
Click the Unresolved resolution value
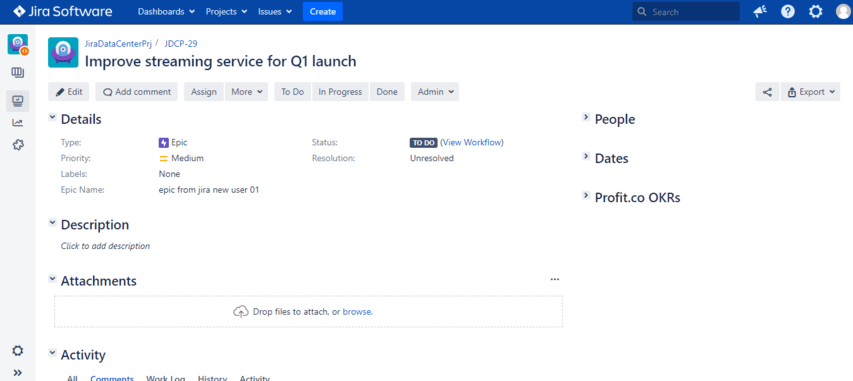431,158
